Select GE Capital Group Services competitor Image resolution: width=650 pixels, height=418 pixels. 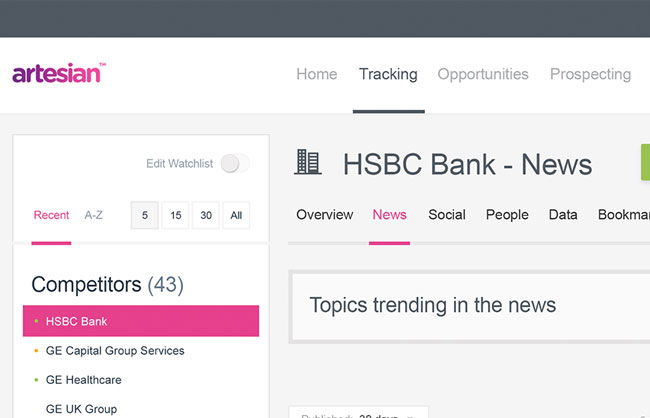point(115,351)
